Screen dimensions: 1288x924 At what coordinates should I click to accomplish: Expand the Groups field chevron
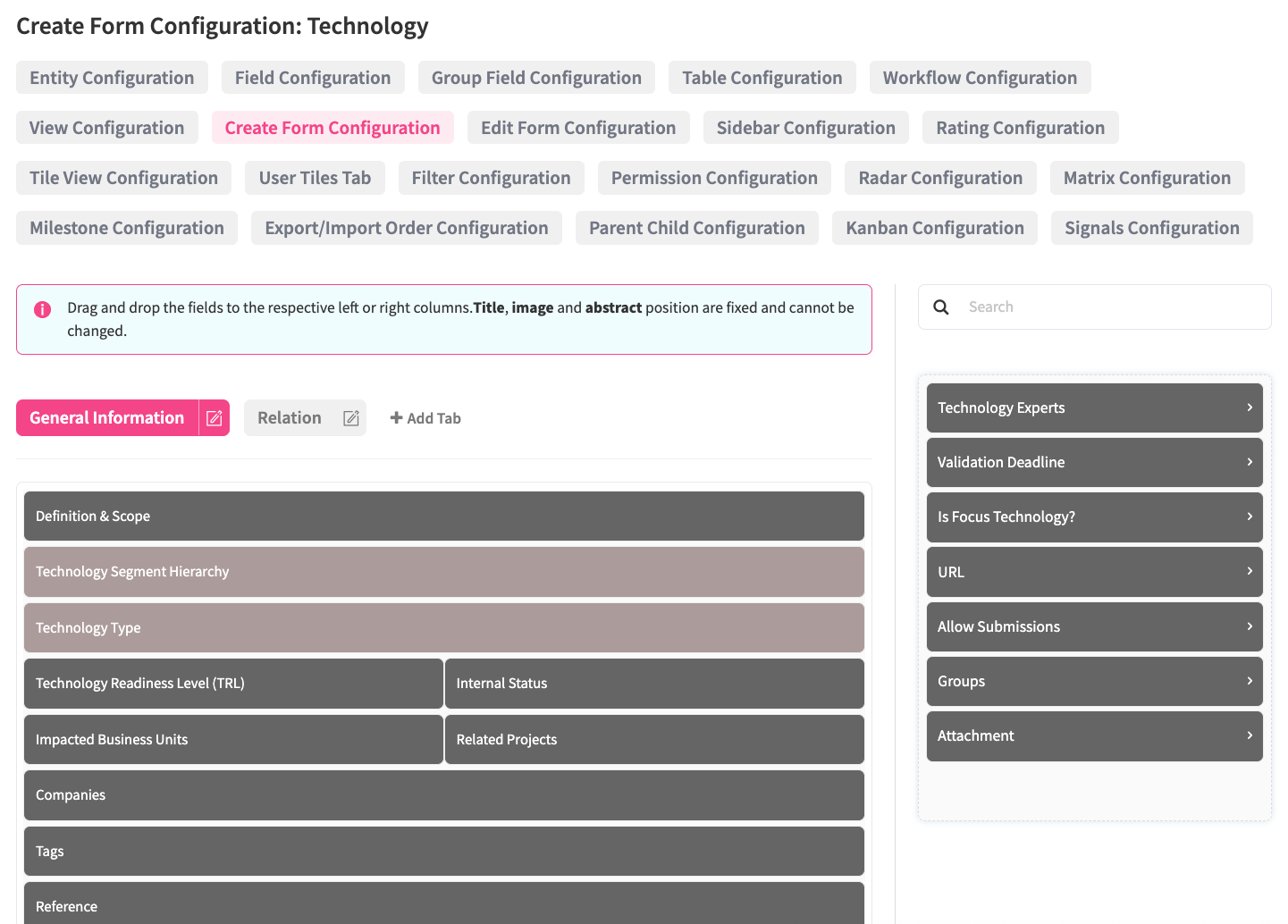(x=1250, y=681)
